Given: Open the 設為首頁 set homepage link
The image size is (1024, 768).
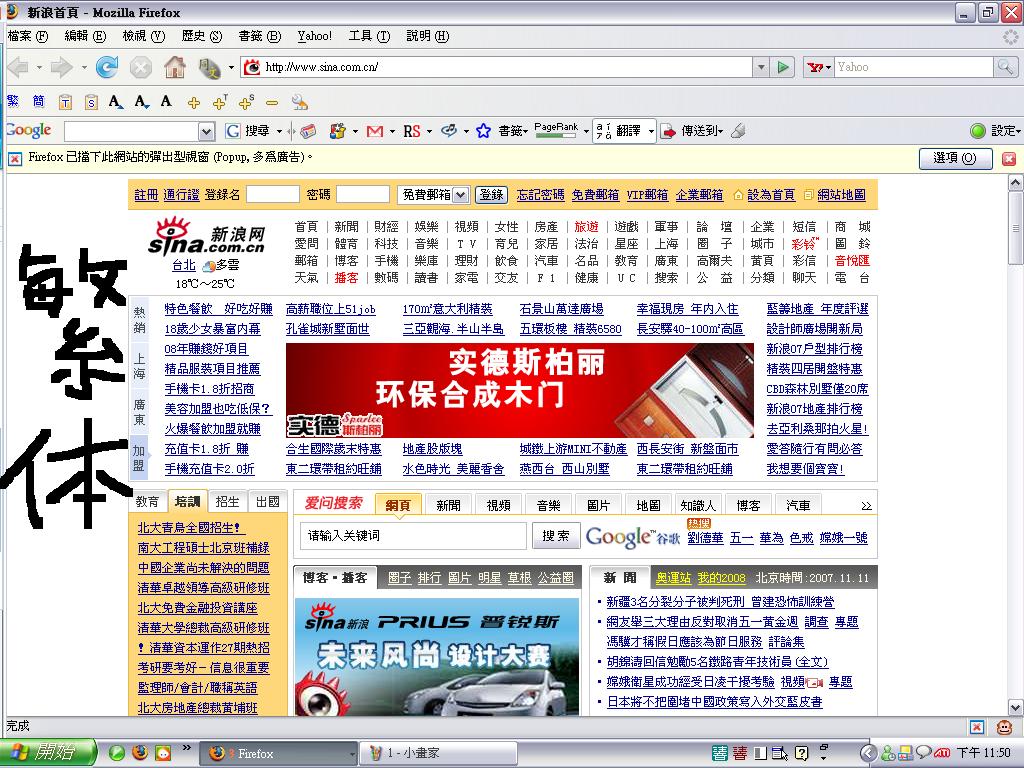Looking at the screenshot, I should point(771,195).
